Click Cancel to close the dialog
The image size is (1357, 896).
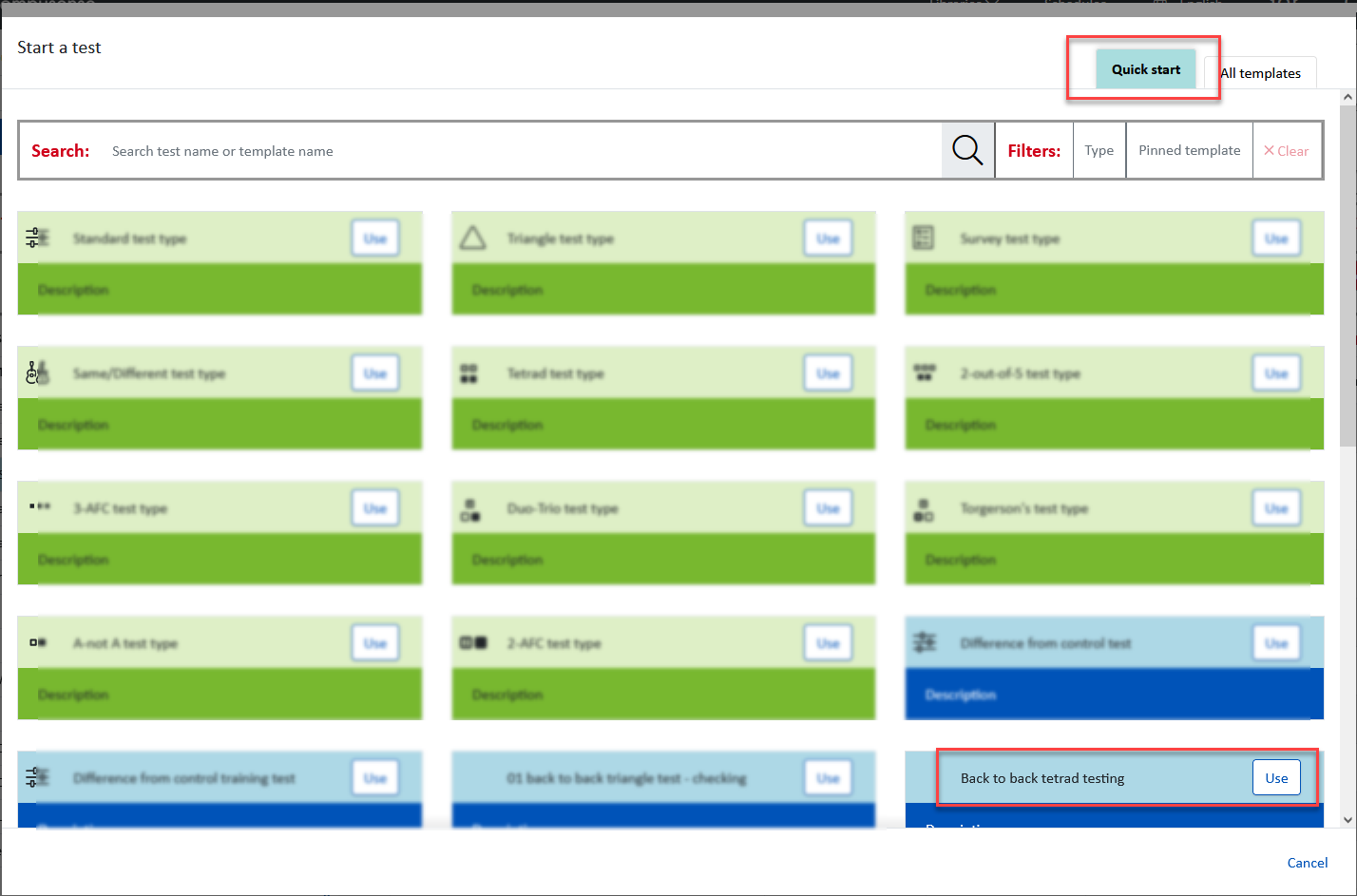point(1307,863)
